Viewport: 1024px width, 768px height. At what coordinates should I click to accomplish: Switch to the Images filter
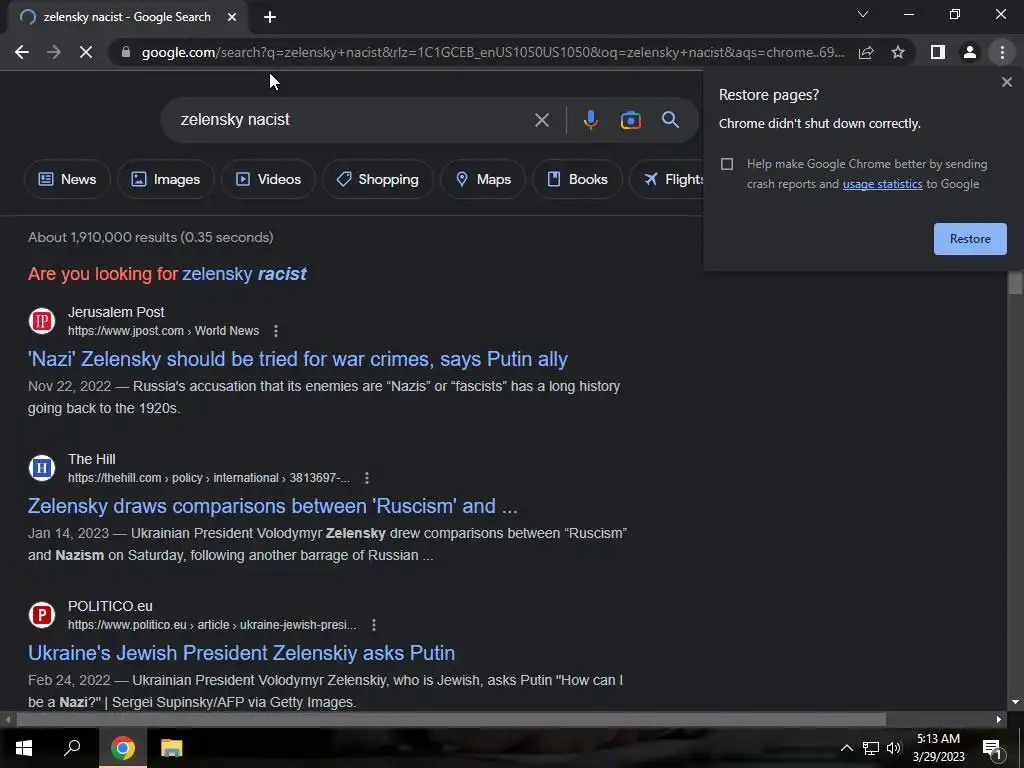pos(166,179)
